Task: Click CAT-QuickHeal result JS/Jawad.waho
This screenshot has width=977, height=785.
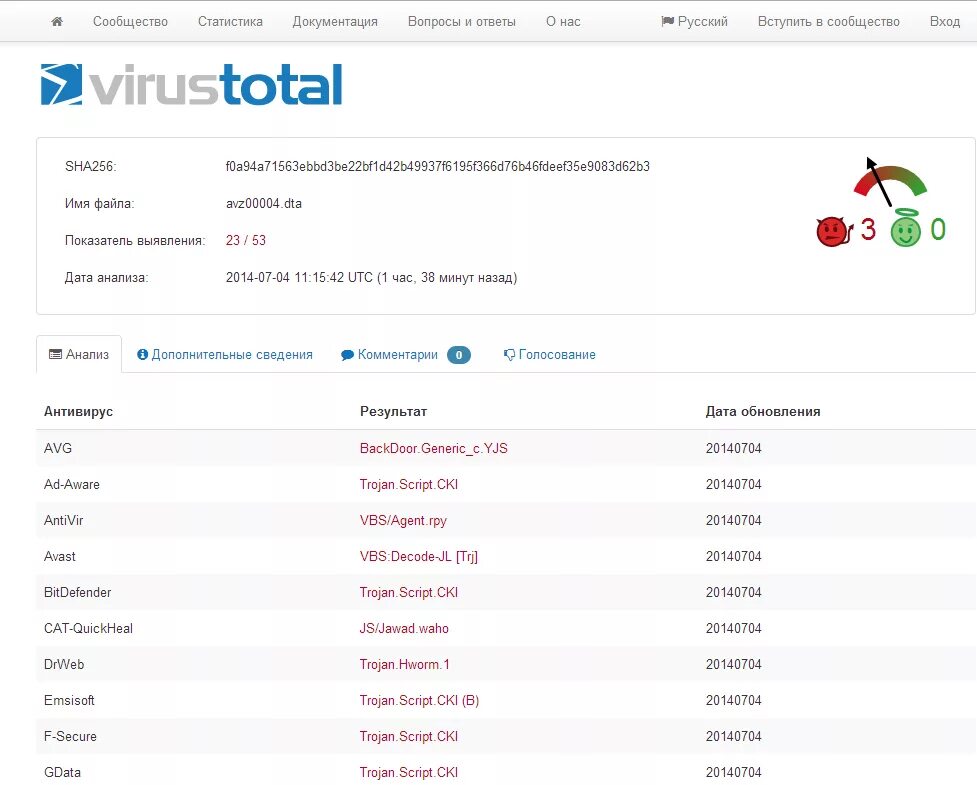Action: point(404,628)
